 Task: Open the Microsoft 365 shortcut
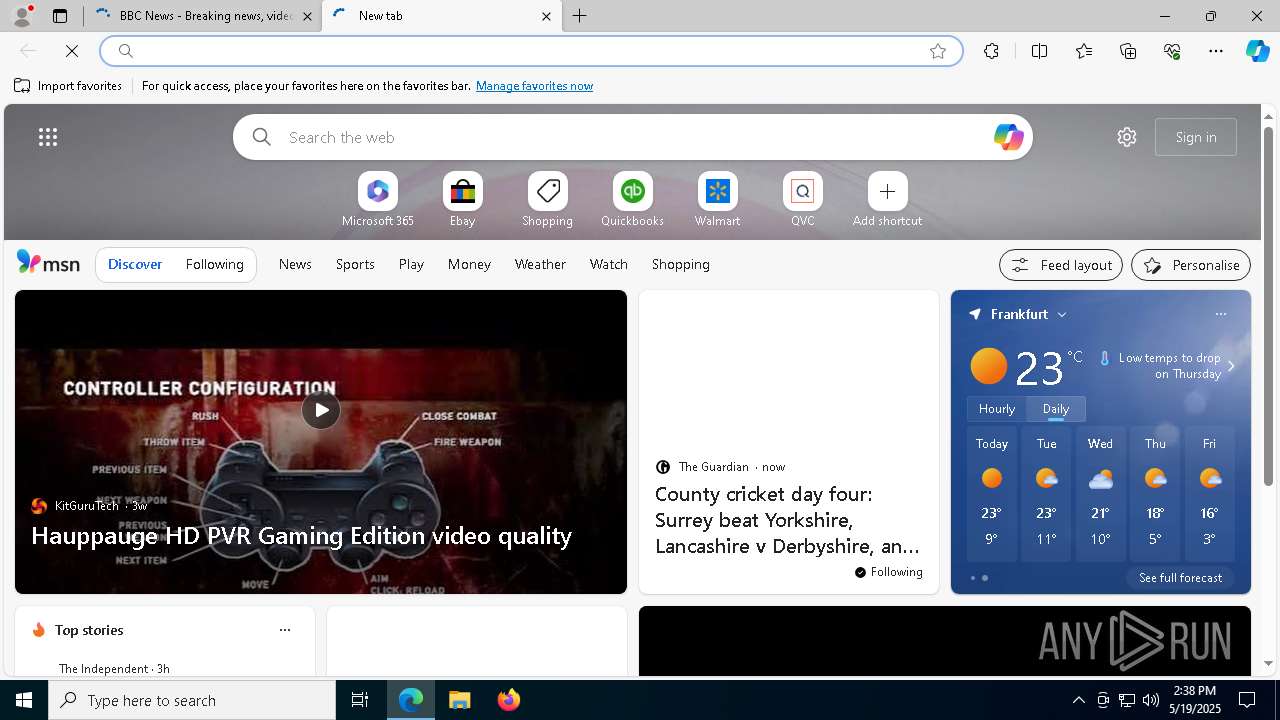pos(378,200)
